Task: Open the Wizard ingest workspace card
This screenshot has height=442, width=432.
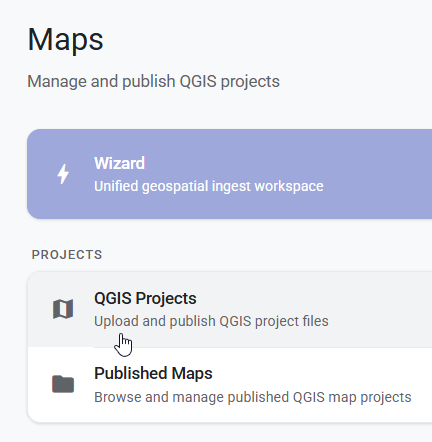Action: [229, 174]
